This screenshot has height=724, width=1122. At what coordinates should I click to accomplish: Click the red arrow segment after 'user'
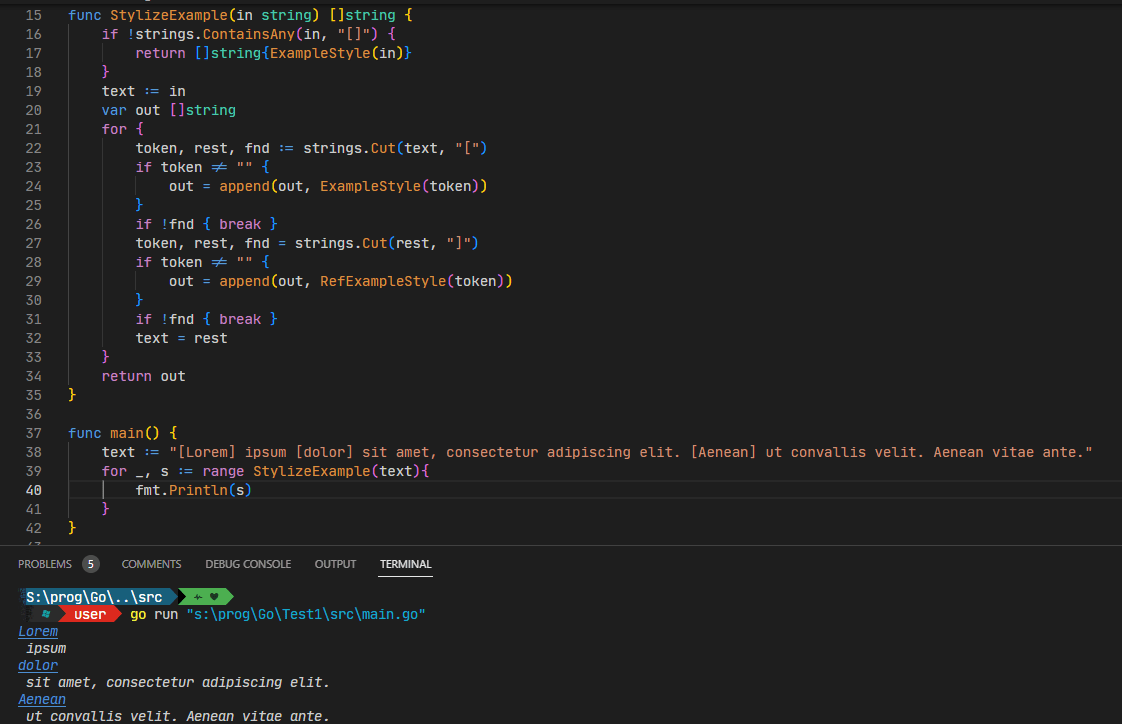click(116, 613)
